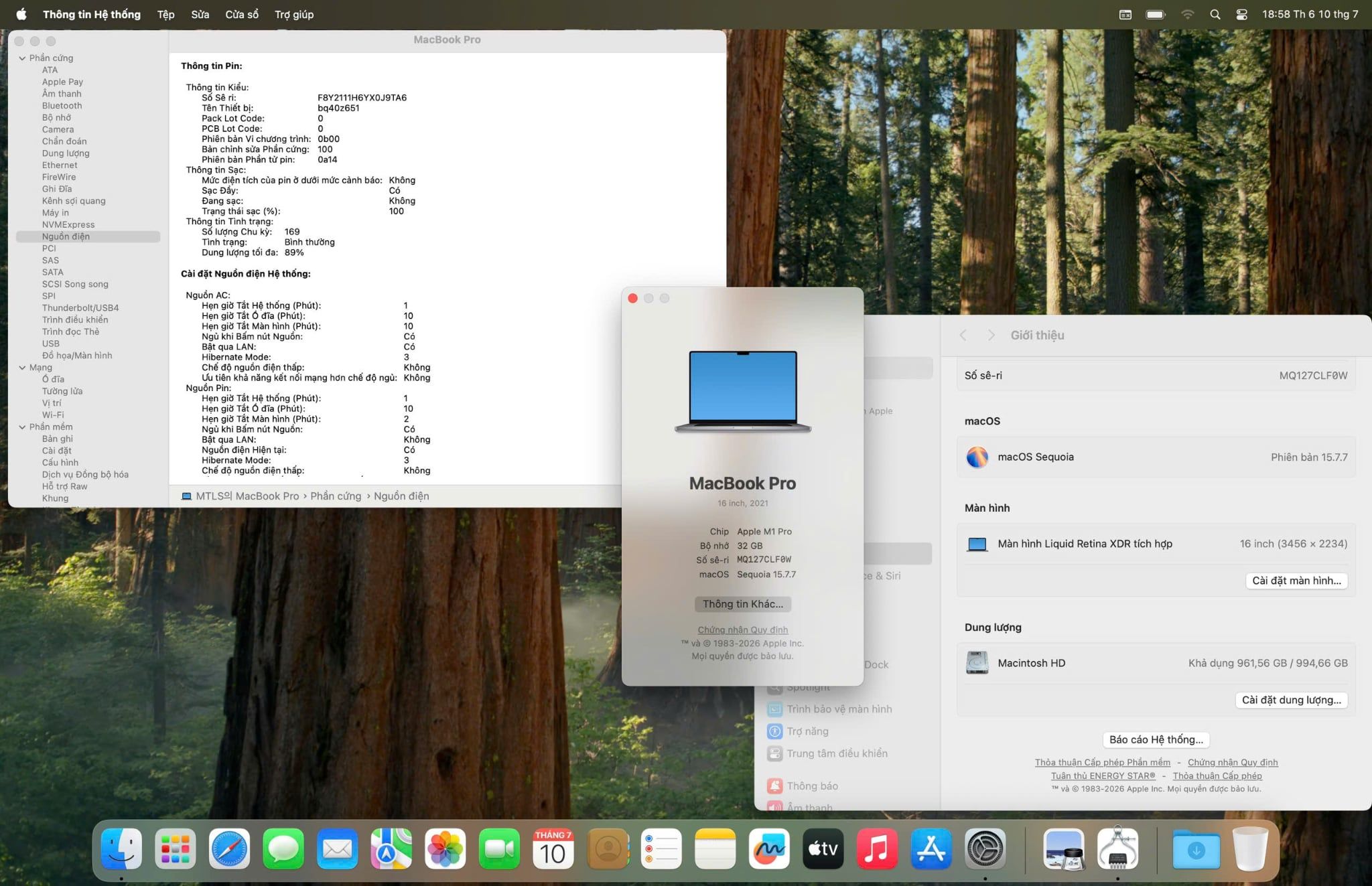Select Camera in the hardware sidebar

[58, 129]
